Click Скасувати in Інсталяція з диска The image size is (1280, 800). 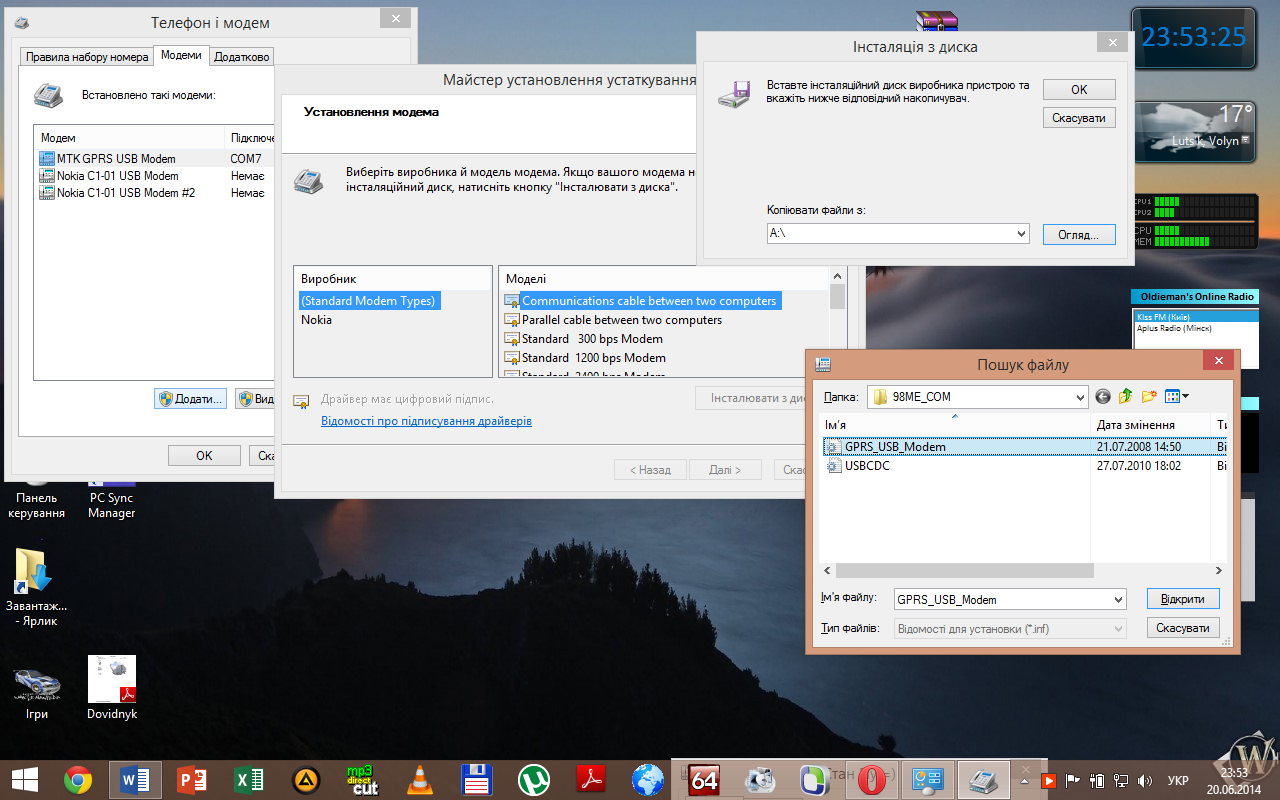pos(1079,118)
